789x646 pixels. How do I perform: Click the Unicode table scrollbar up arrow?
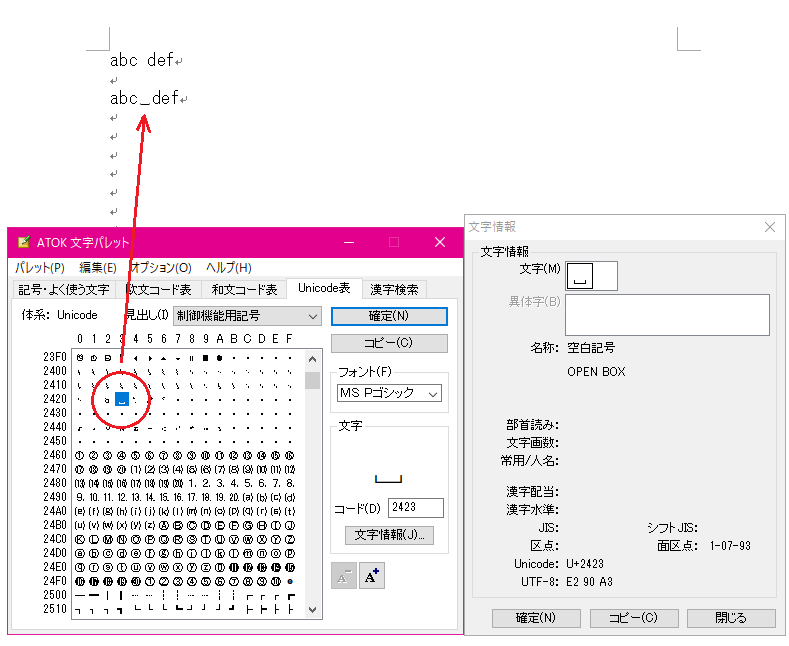point(312,359)
